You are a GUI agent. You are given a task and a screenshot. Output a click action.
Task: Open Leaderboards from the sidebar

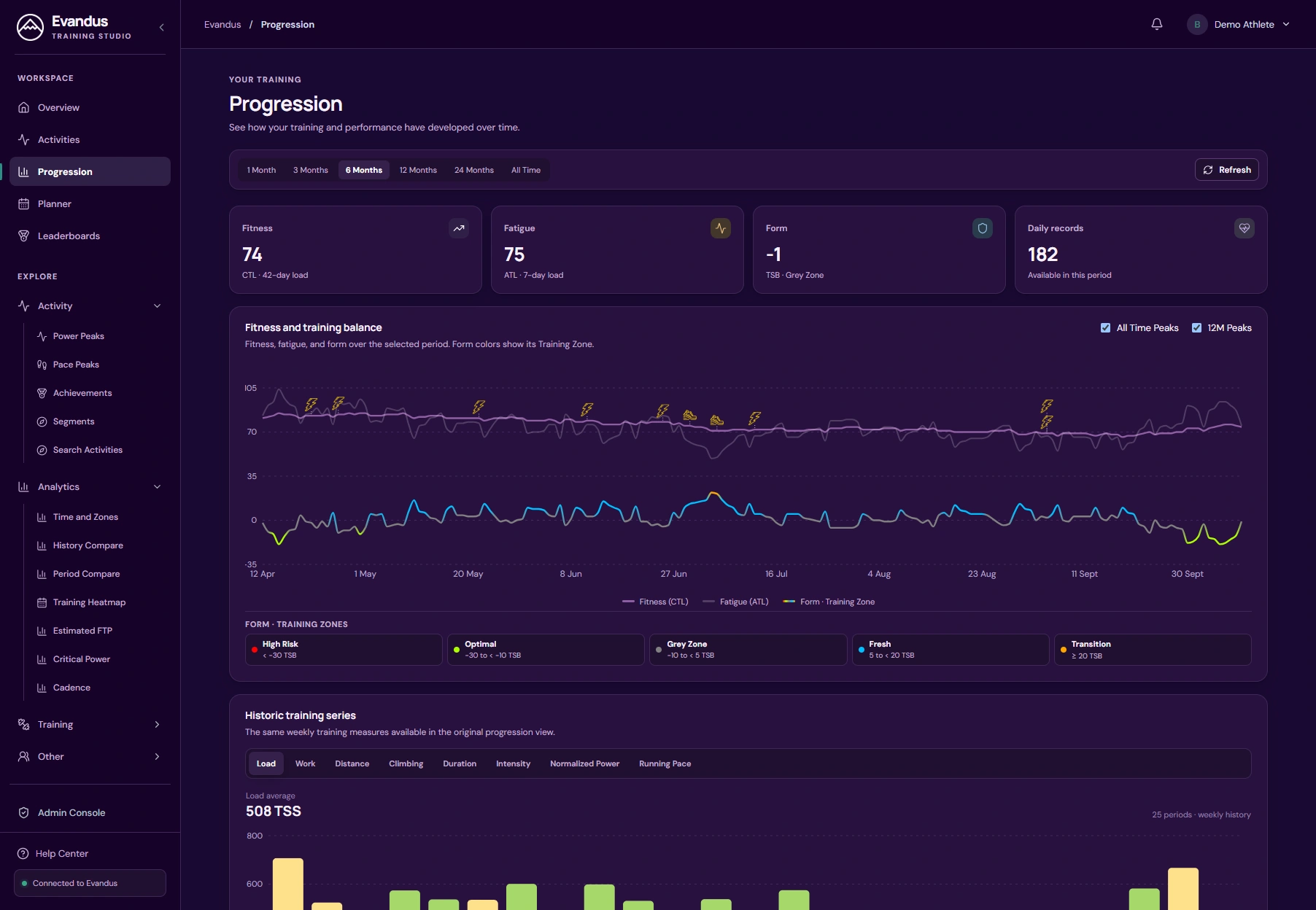tap(90, 236)
